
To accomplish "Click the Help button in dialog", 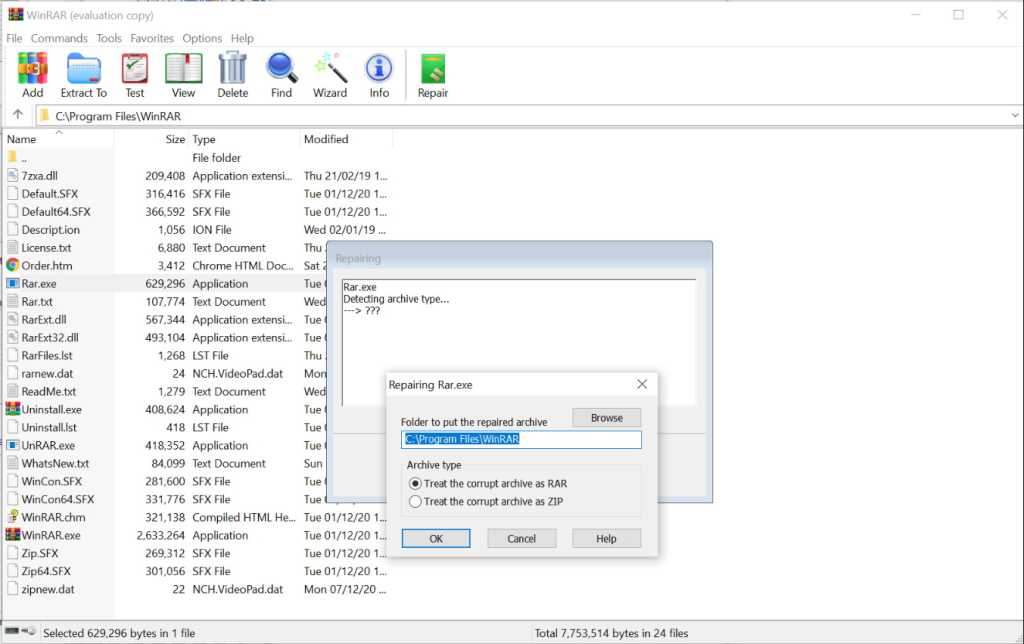I will (x=606, y=538).
